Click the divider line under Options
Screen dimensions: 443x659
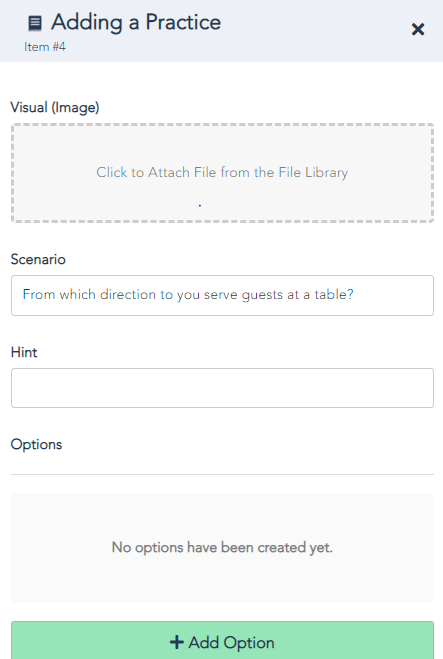click(222, 474)
